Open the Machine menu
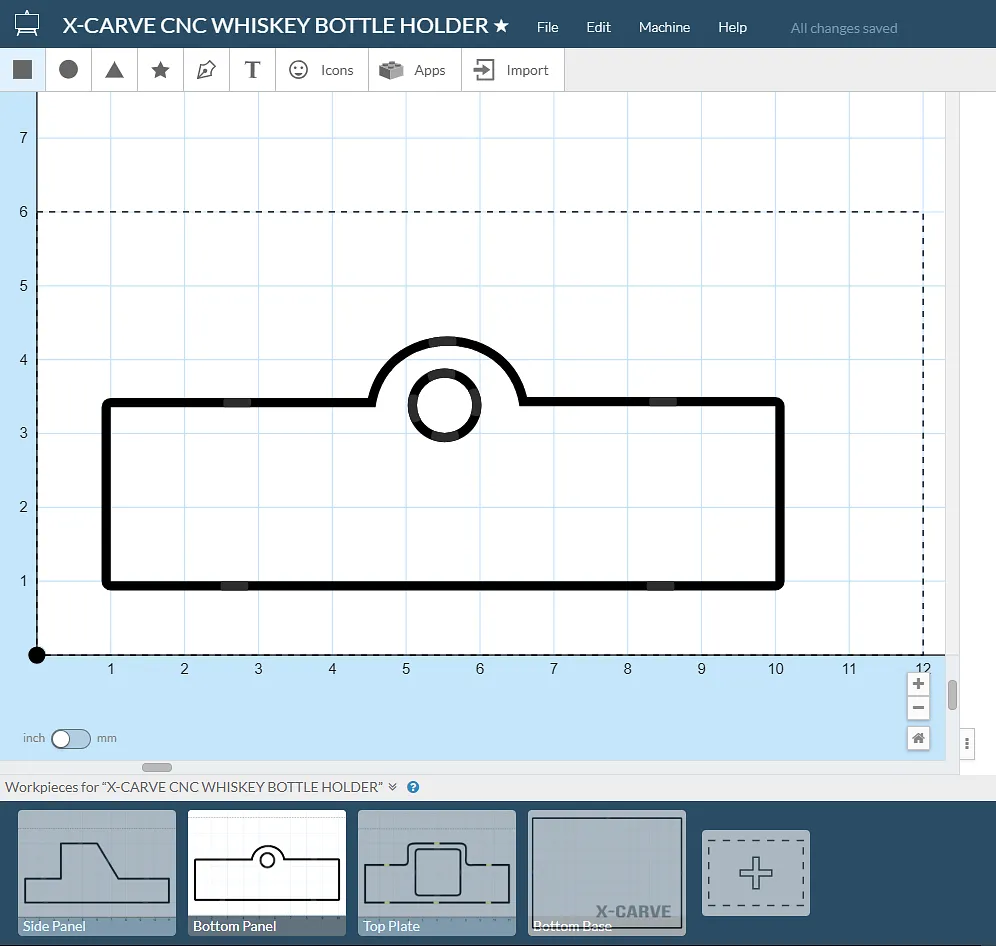The image size is (996, 946). [x=664, y=27]
